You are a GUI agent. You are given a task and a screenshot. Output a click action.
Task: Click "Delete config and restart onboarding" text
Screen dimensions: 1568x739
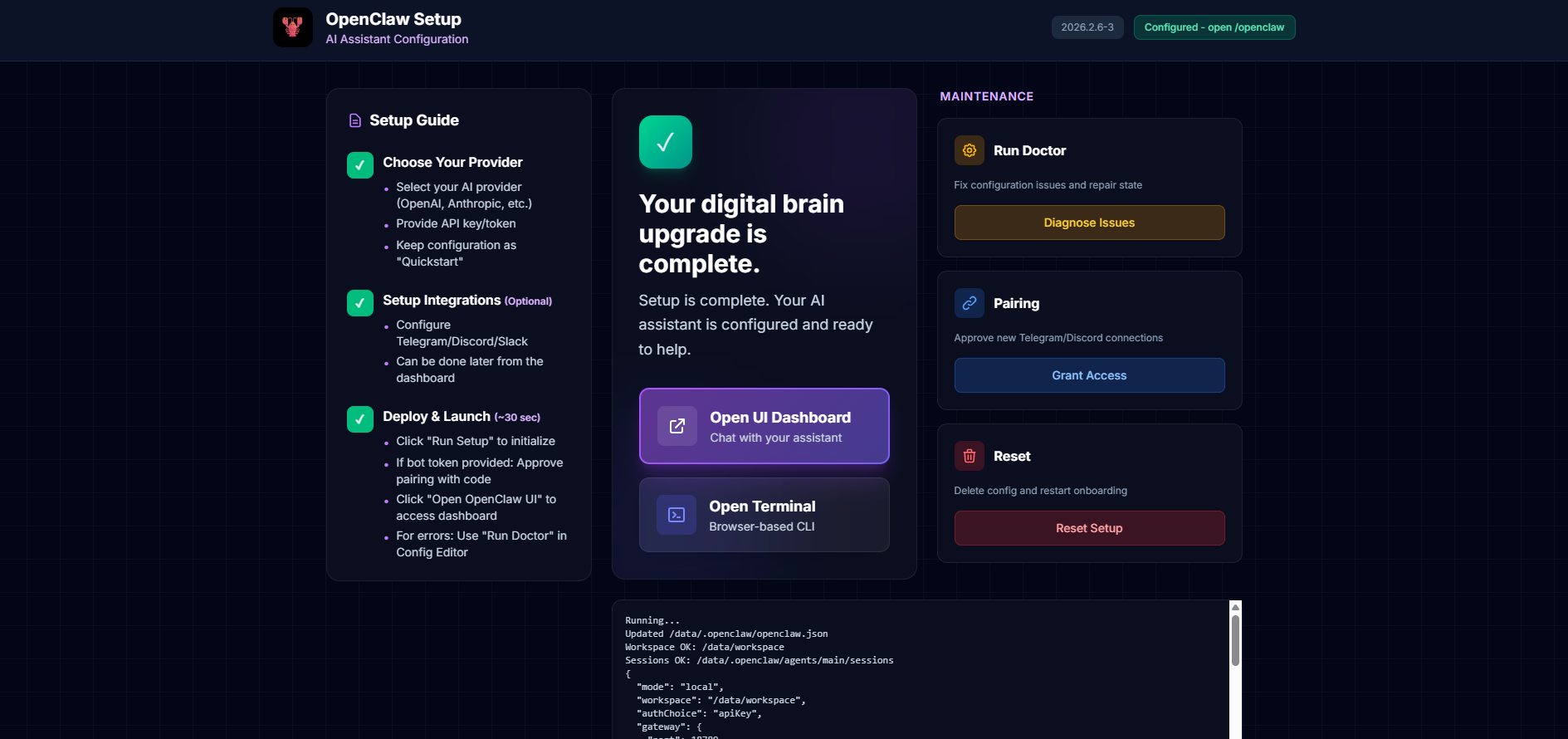(x=1040, y=491)
